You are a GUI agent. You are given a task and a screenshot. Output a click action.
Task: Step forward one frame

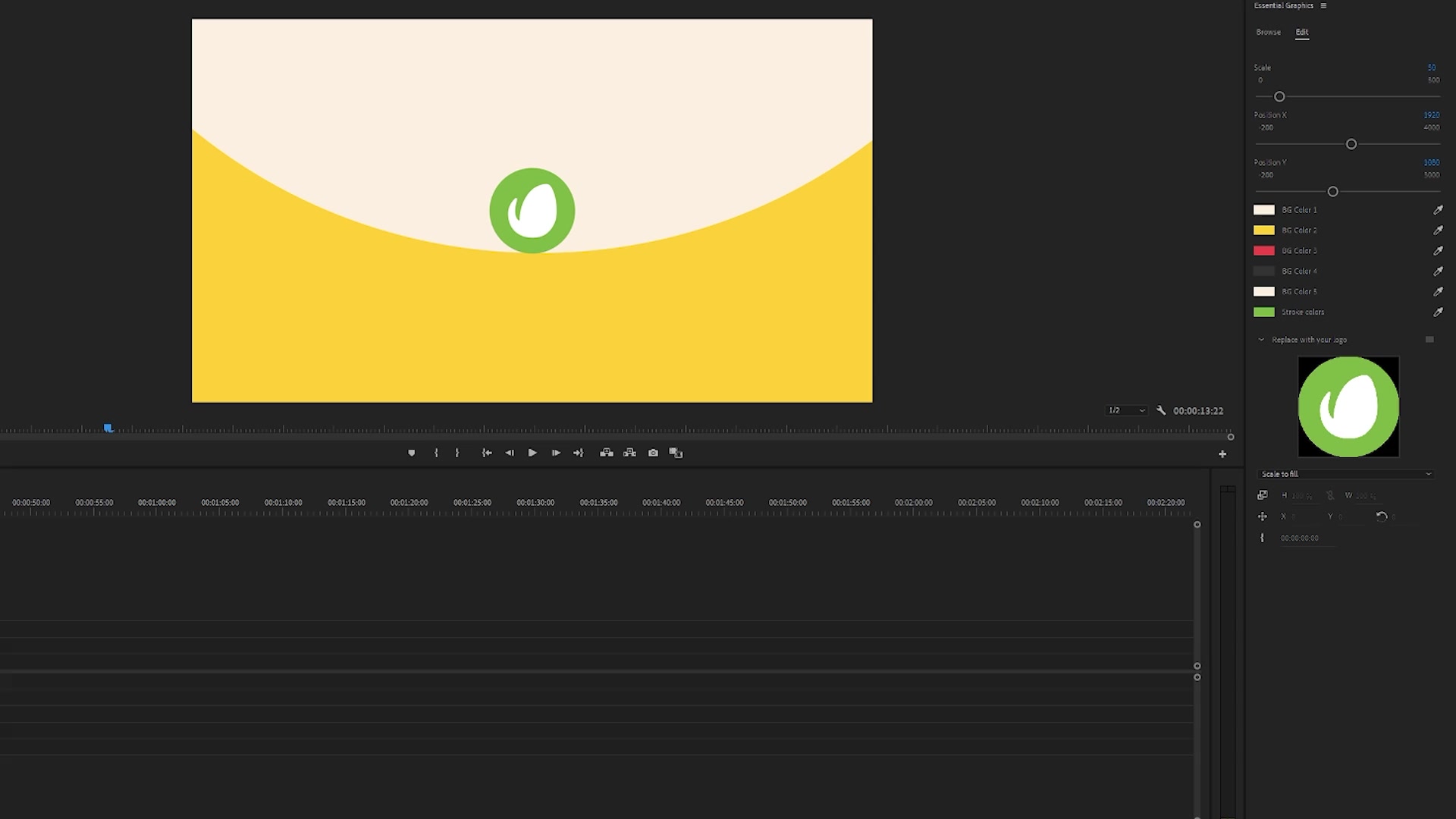click(x=556, y=453)
